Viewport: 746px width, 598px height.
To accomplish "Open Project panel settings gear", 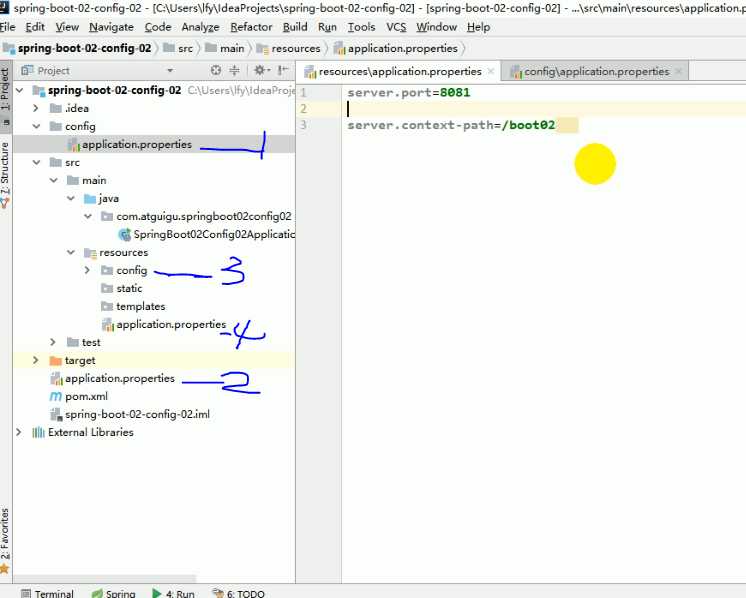I will click(260, 70).
